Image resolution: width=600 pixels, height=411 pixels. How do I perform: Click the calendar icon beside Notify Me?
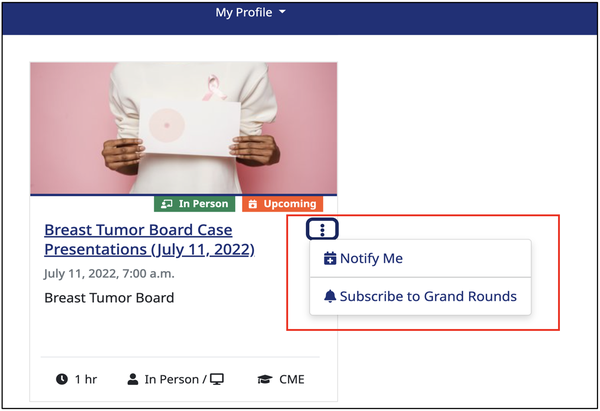coord(330,259)
